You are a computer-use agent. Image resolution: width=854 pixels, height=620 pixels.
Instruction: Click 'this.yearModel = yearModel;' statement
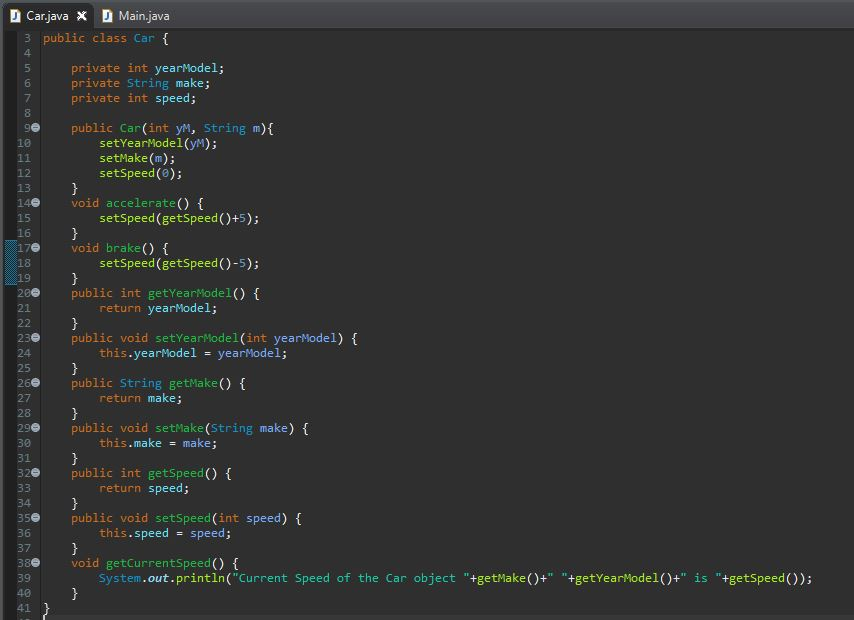tap(193, 353)
